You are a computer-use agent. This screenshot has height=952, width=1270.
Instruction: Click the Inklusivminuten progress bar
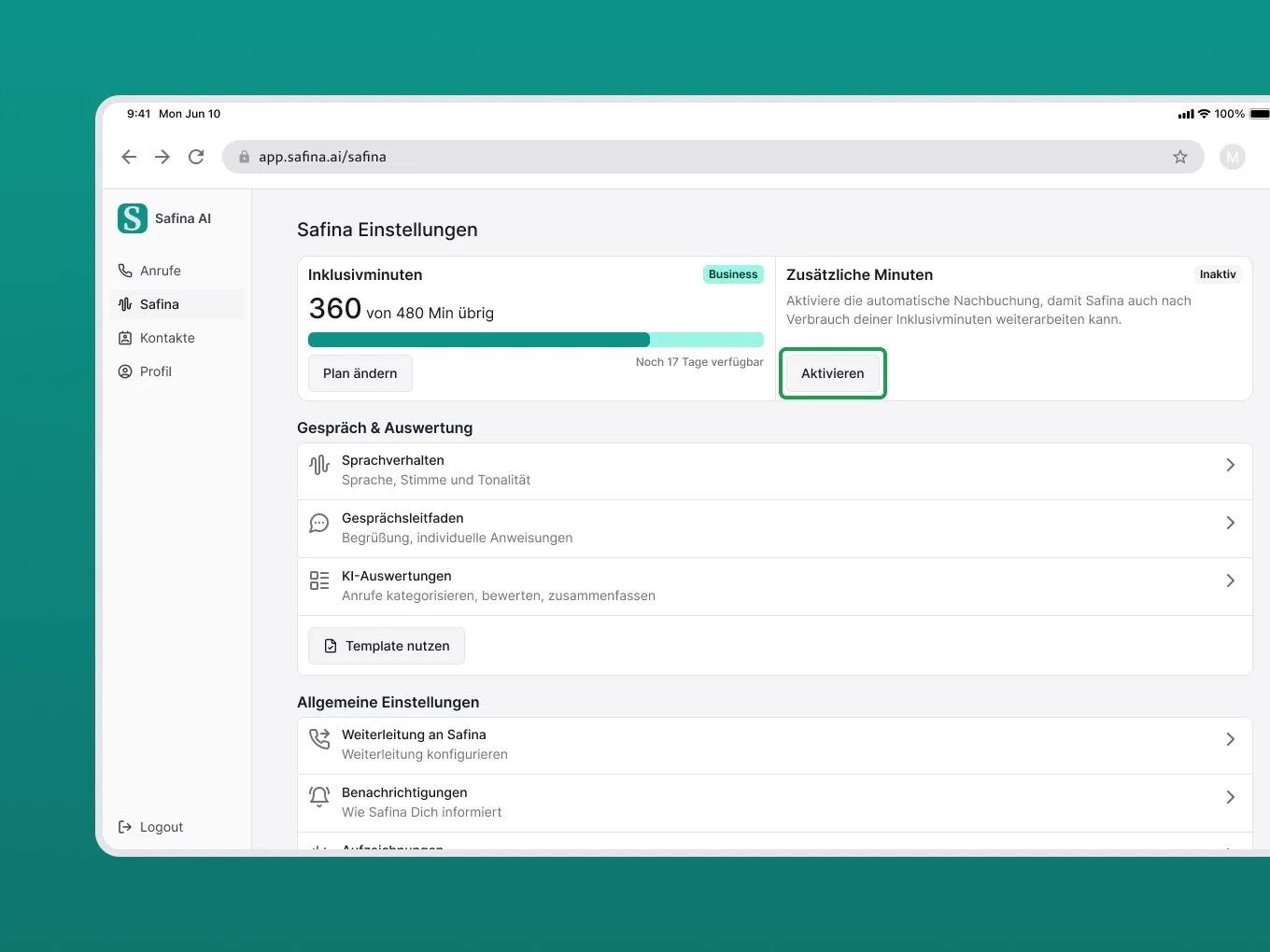535,340
